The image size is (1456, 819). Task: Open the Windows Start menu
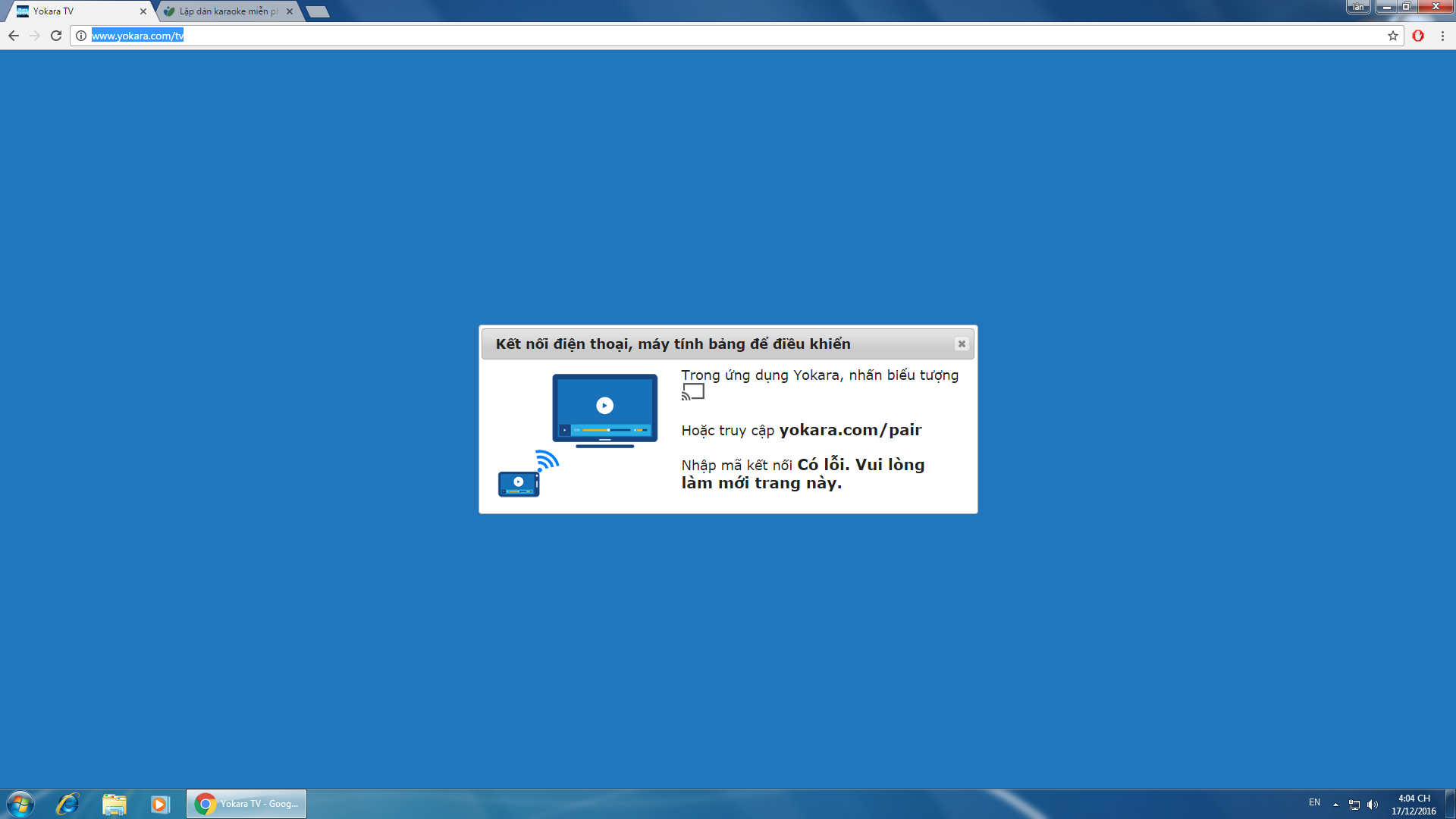tap(20, 804)
